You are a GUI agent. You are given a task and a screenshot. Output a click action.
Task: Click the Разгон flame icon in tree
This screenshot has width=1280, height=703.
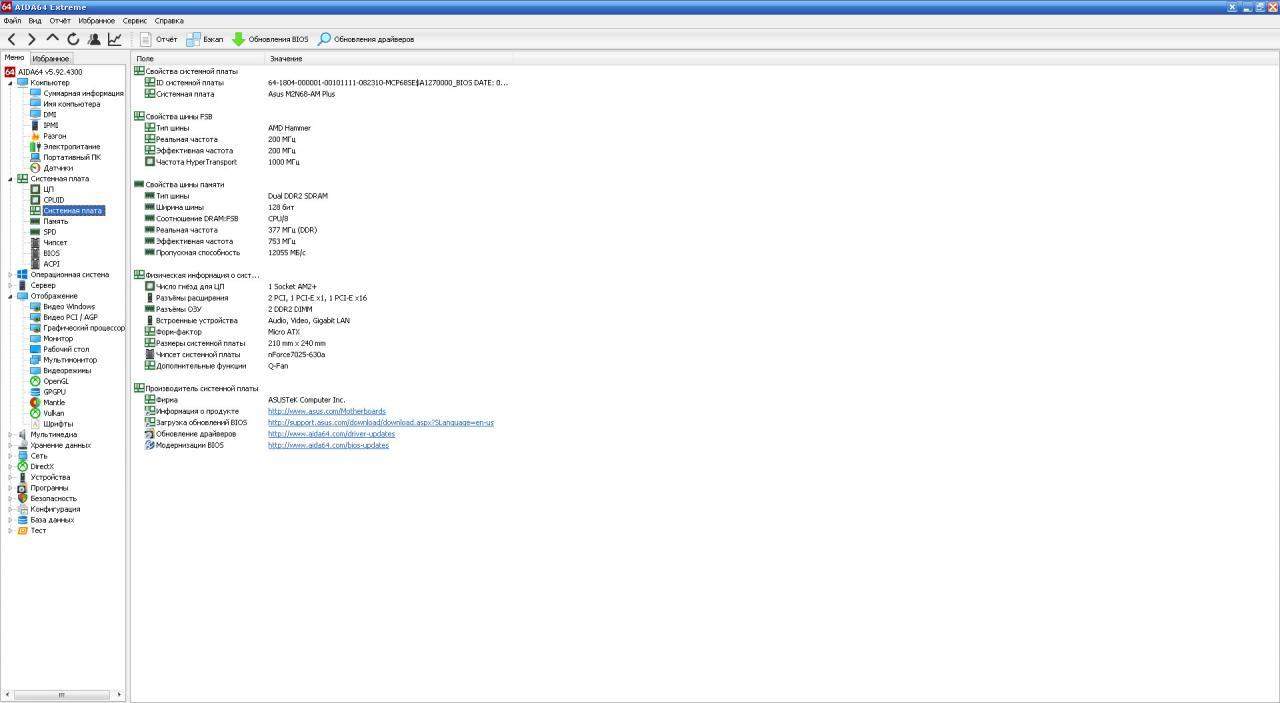click(x=35, y=136)
